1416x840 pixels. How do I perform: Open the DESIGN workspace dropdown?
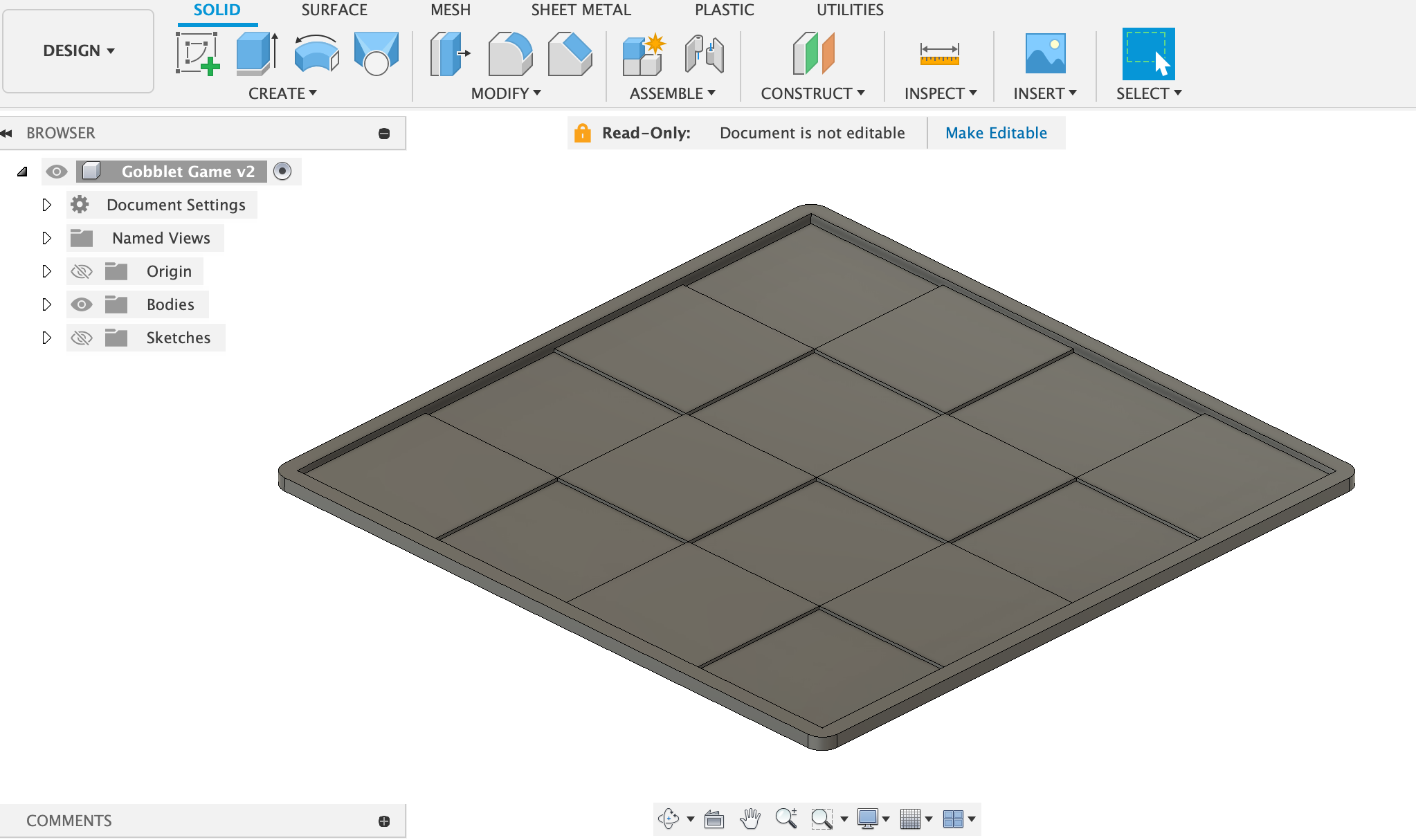click(78, 51)
